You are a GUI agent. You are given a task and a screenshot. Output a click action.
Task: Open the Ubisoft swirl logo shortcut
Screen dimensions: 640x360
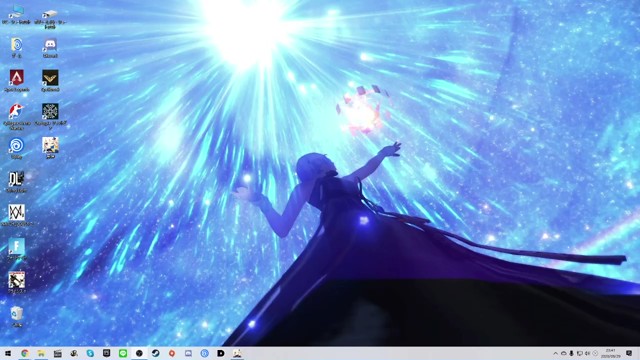point(17,148)
